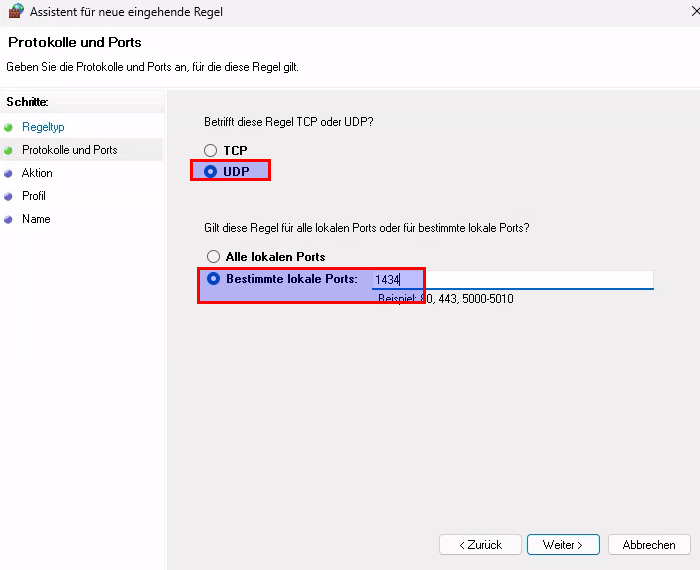Click the Protokolle und Ports page heading
The height and width of the screenshot is (570, 700).
tap(74, 42)
